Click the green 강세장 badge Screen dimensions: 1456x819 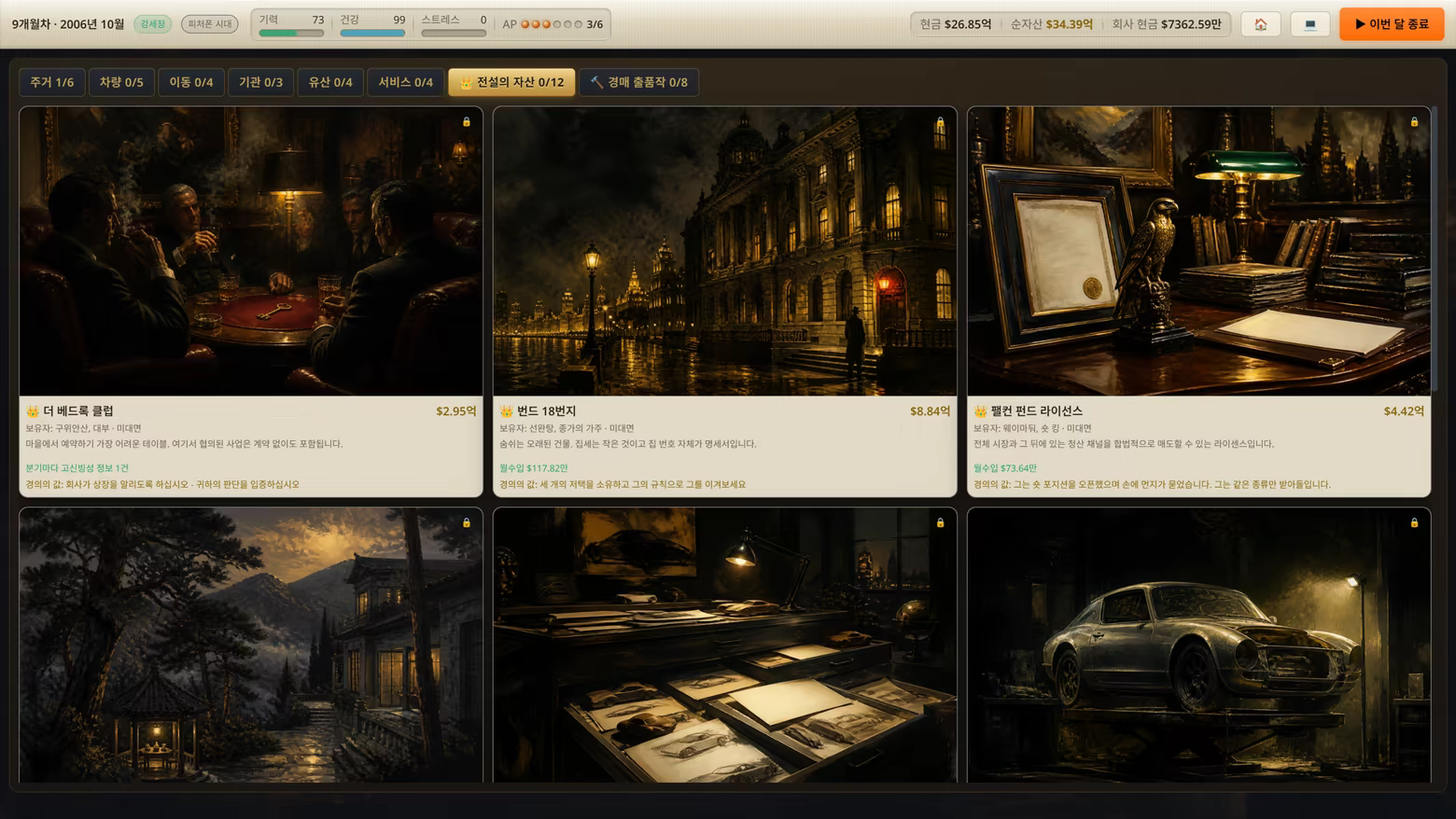click(153, 24)
